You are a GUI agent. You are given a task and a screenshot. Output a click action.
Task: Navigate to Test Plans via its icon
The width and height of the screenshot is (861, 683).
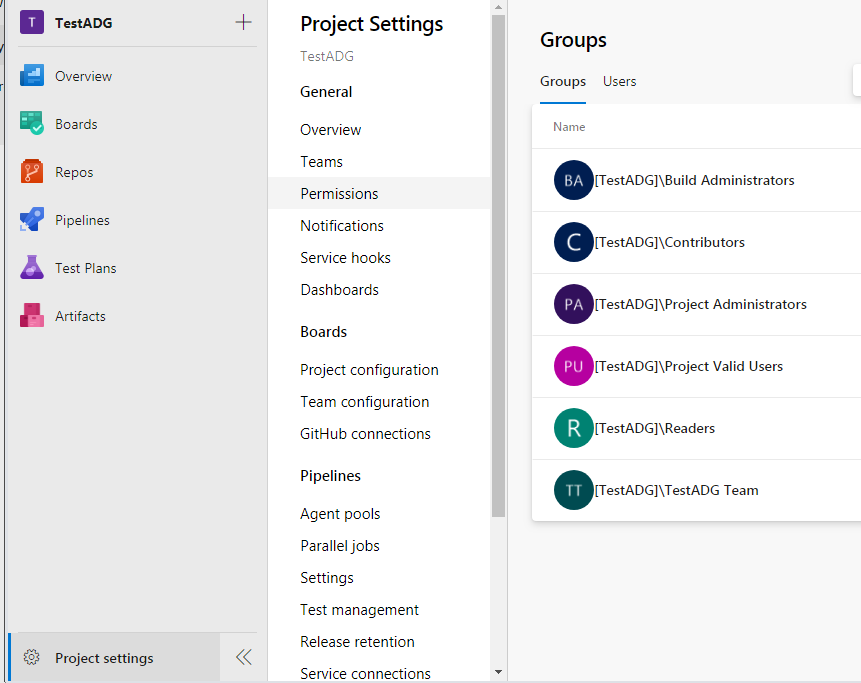34,267
